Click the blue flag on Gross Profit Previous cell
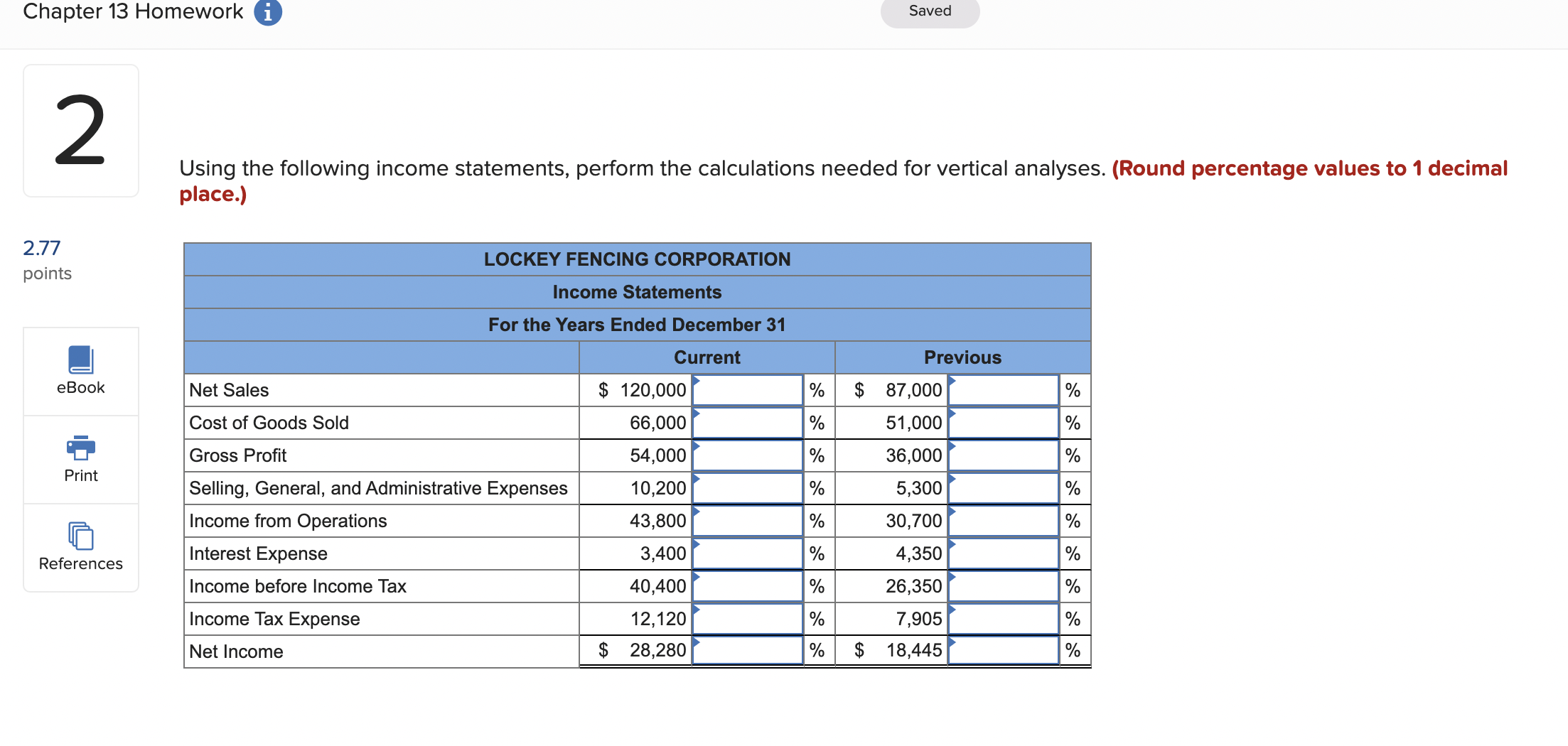The image size is (1568, 746). point(952,448)
